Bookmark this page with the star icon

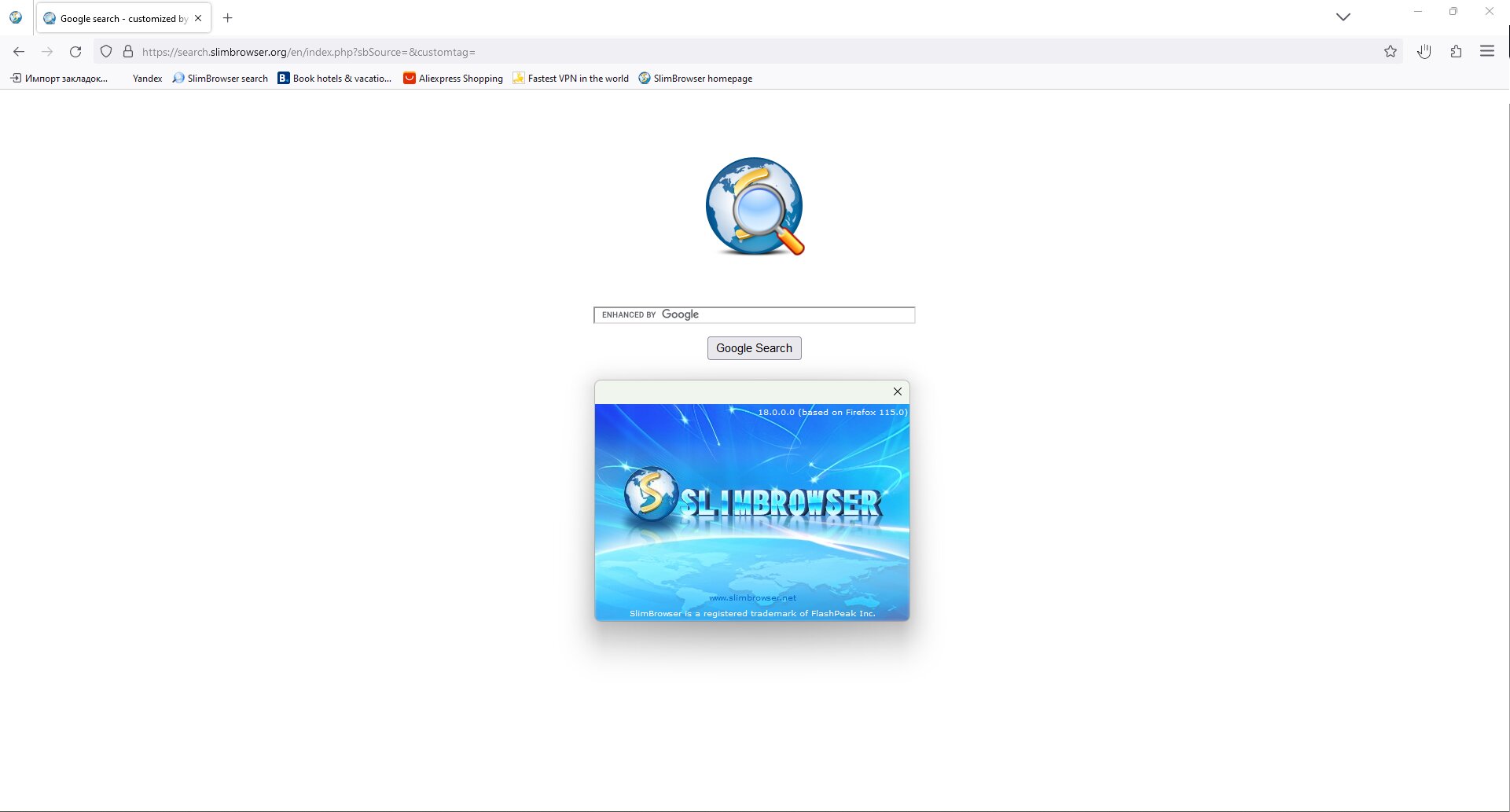[x=1391, y=52]
